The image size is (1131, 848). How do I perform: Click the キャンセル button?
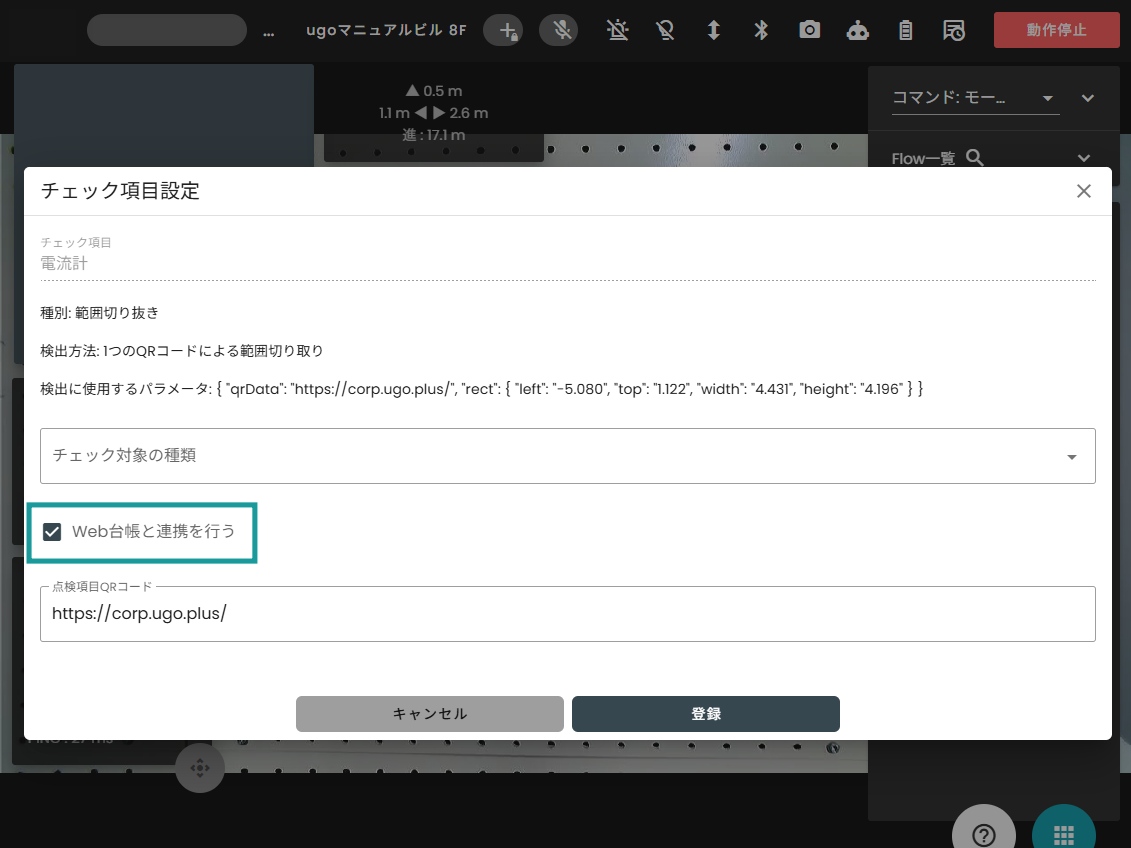coord(430,714)
